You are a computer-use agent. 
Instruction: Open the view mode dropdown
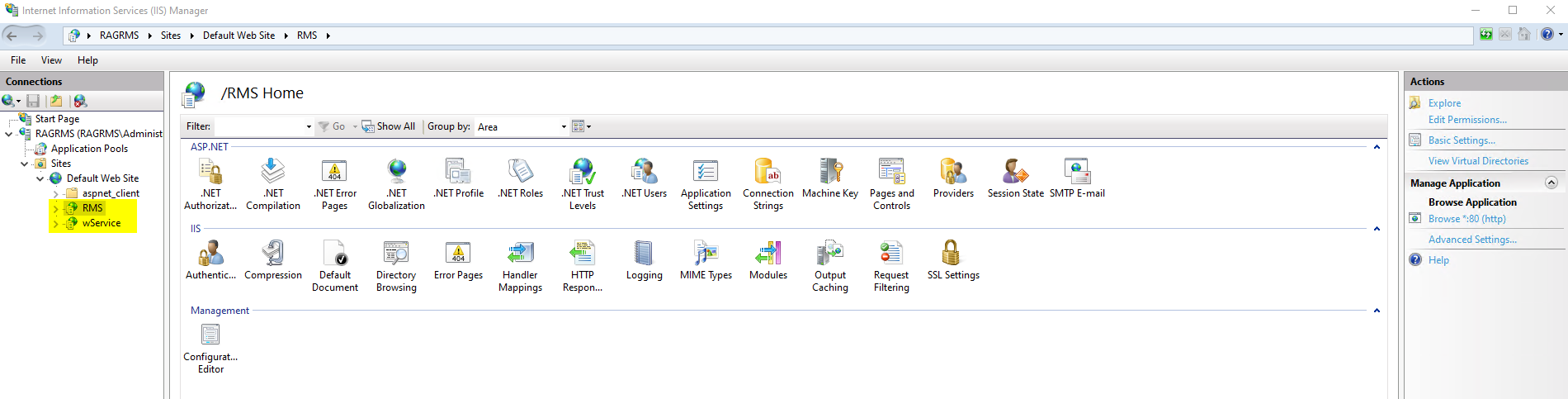(x=582, y=126)
